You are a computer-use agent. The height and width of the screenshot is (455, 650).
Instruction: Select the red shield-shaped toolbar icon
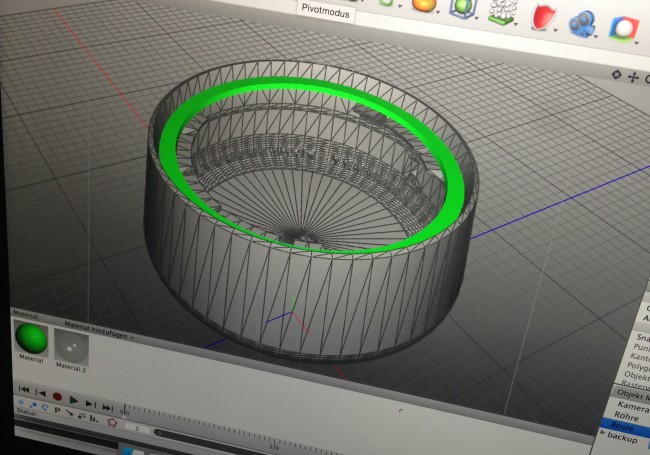tap(544, 17)
